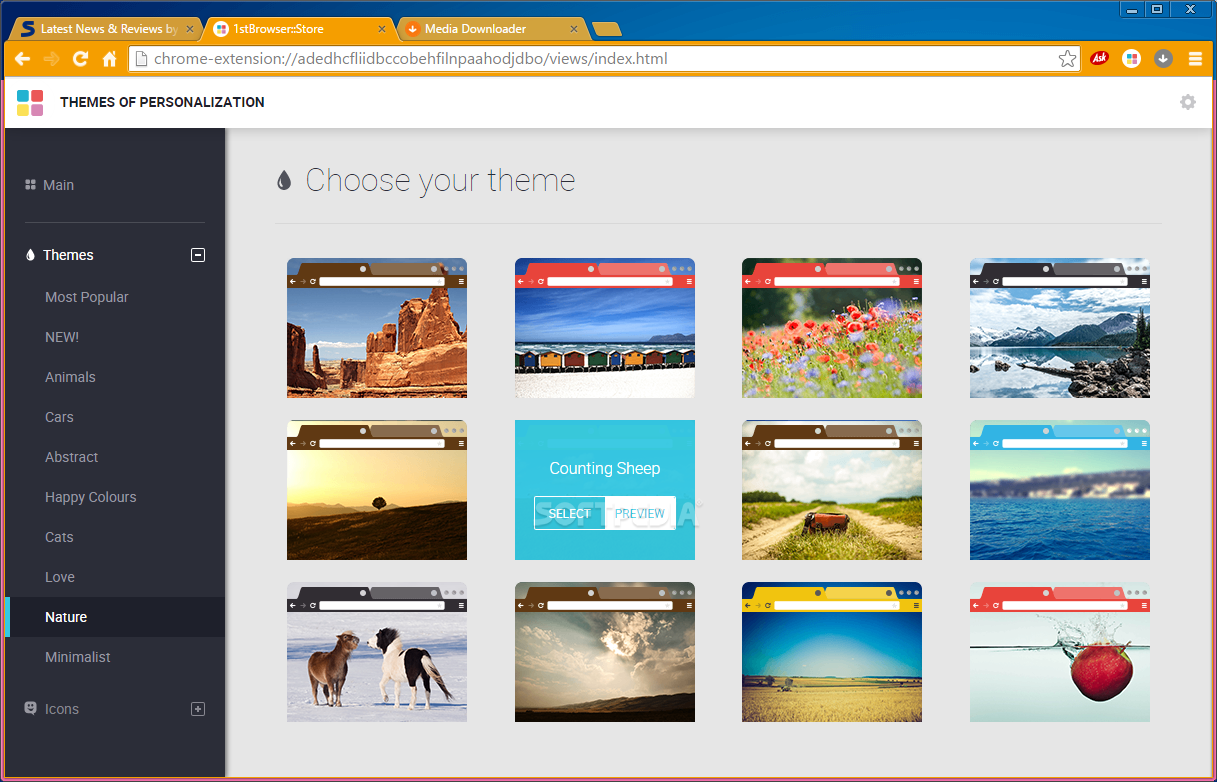Open the Main sidebar item
This screenshot has height=782, width=1217.
[58, 185]
